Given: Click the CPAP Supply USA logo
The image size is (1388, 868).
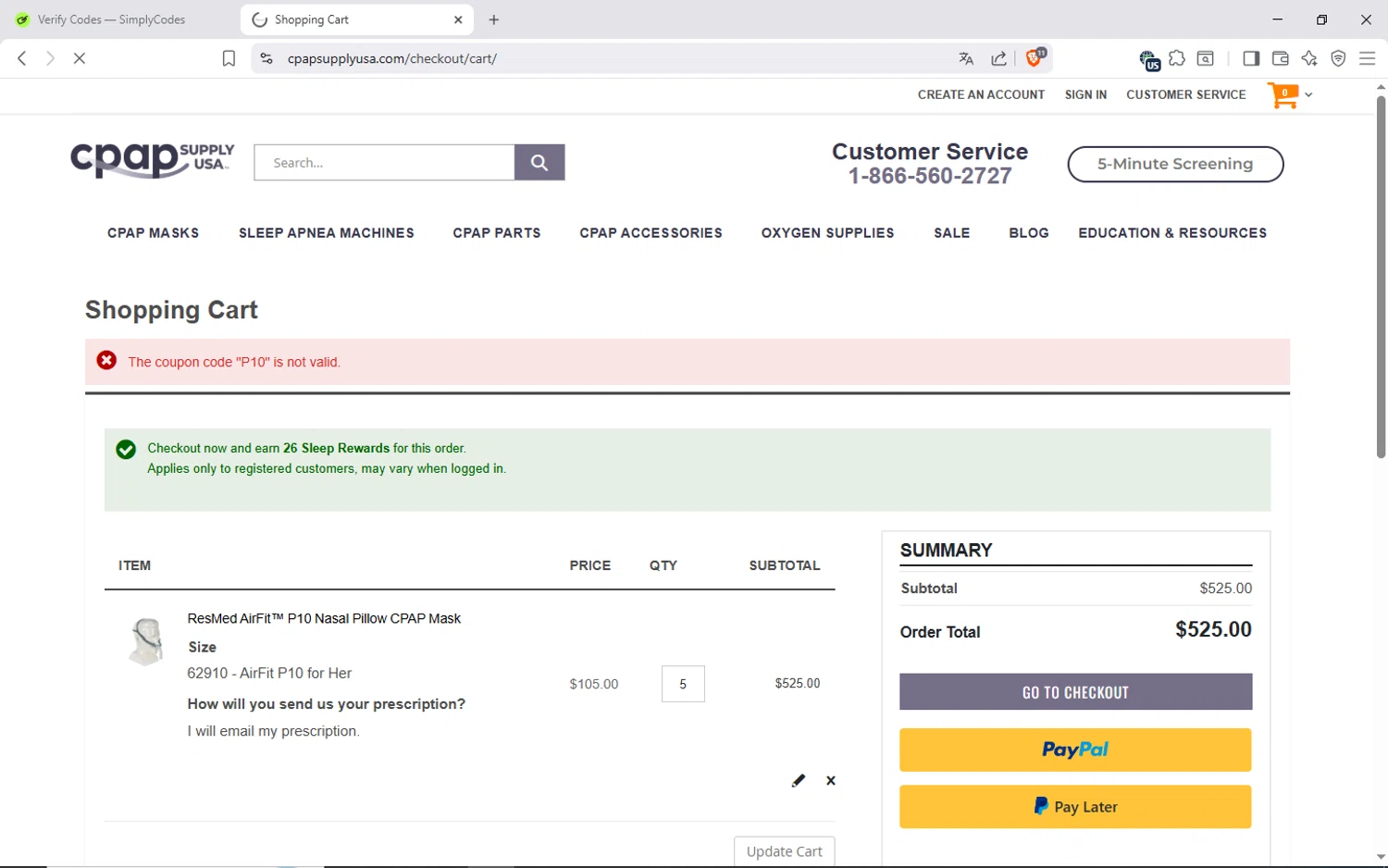Looking at the screenshot, I should tap(153, 160).
